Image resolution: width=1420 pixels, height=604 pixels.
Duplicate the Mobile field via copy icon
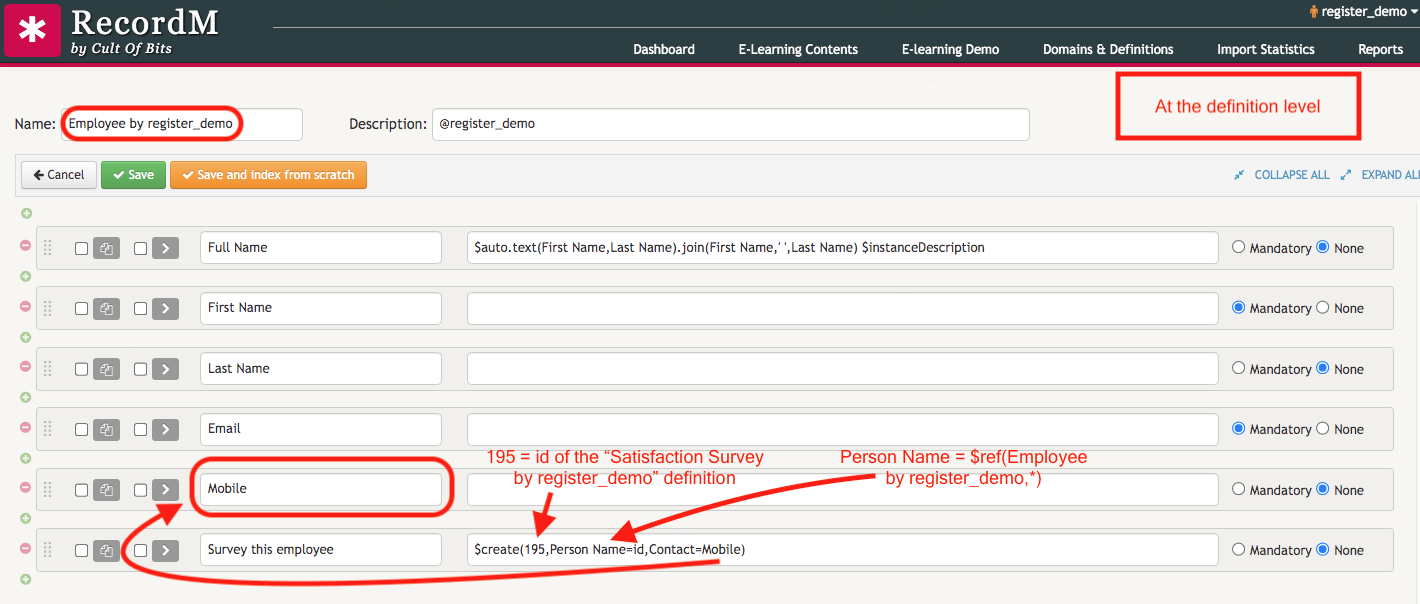[106, 490]
